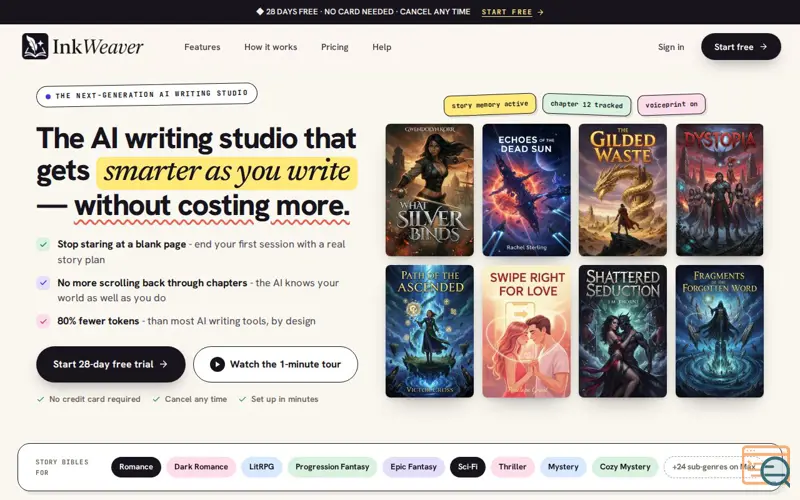Click the green check beside Stop staring at a blank page

coord(43,244)
